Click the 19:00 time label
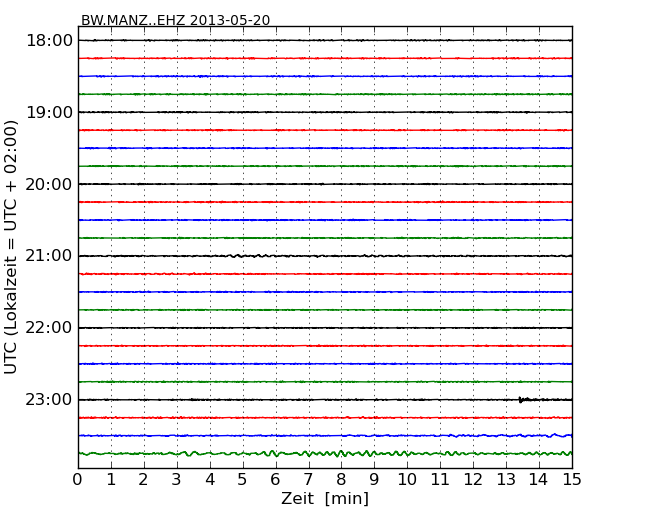Viewport: 650px width, 520px height. coord(49,112)
